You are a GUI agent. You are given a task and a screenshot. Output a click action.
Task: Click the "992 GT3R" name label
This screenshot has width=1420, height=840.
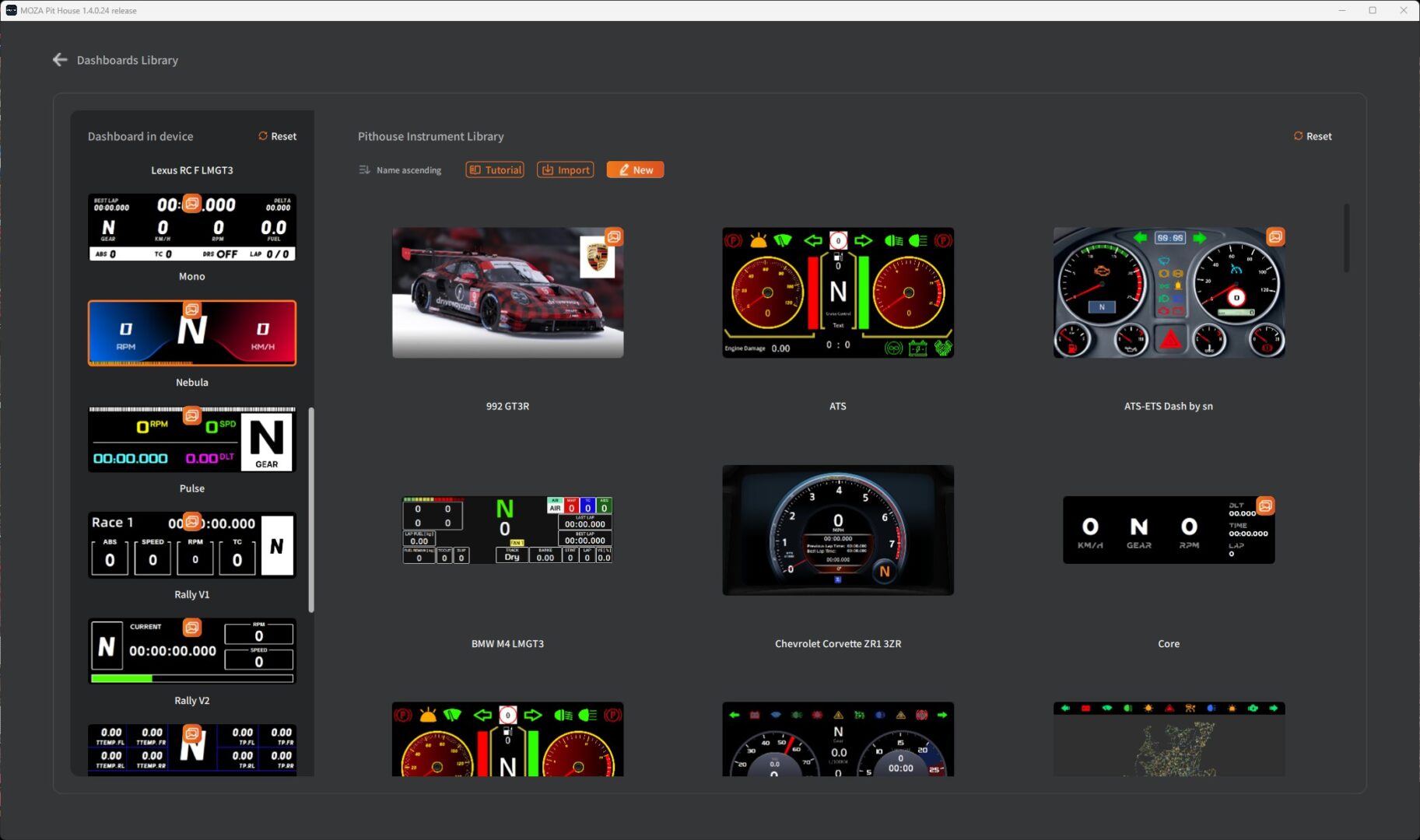pyautogui.click(x=507, y=406)
